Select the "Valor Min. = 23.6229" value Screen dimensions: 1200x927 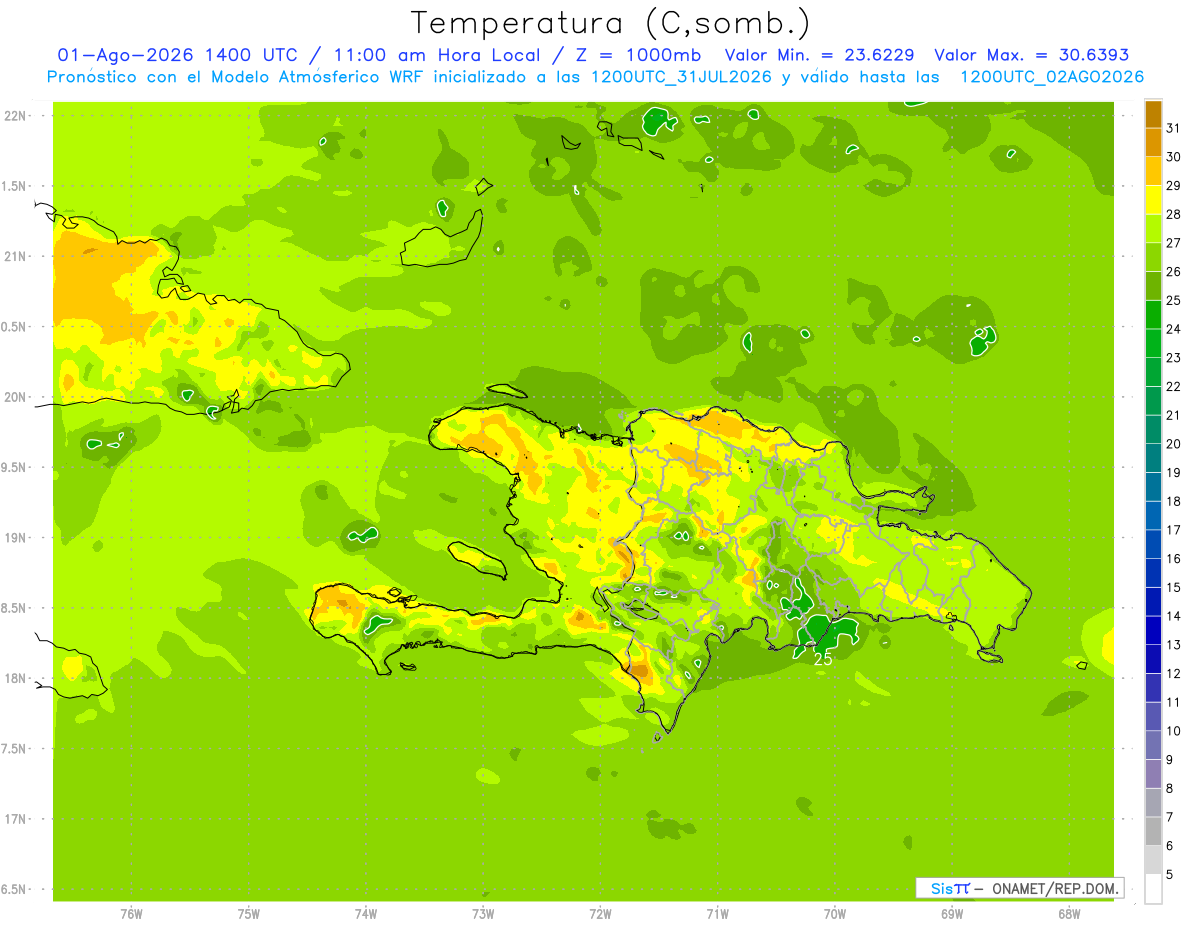point(819,55)
